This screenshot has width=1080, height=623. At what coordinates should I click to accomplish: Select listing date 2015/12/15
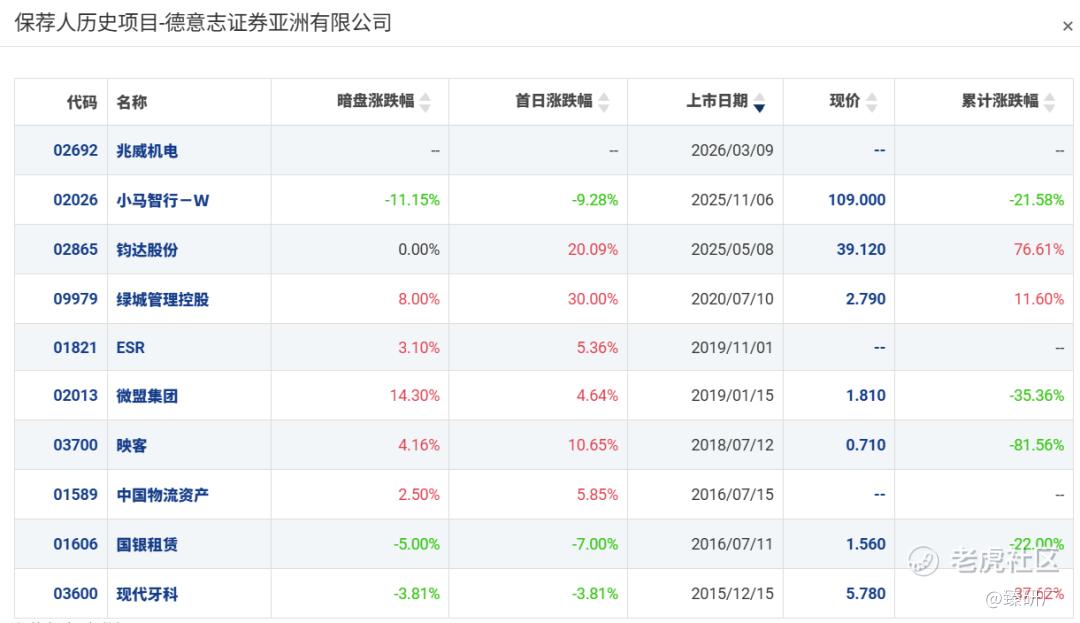pos(732,593)
